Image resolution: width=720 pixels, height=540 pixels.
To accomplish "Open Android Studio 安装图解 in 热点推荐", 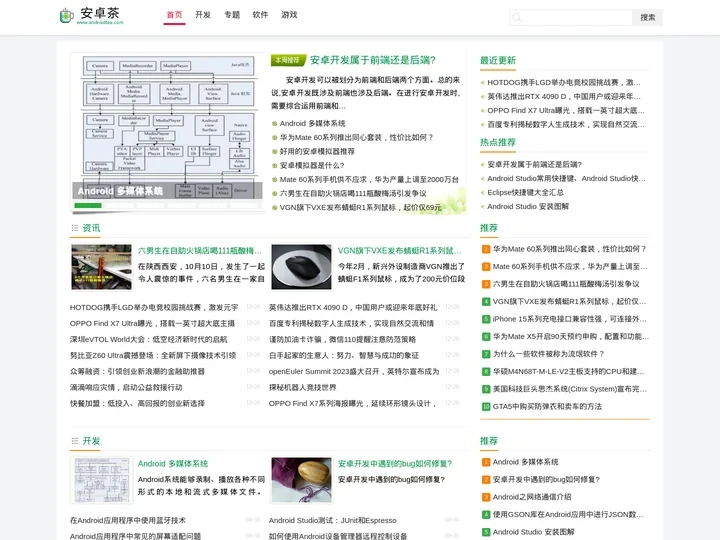I will pos(528,207).
